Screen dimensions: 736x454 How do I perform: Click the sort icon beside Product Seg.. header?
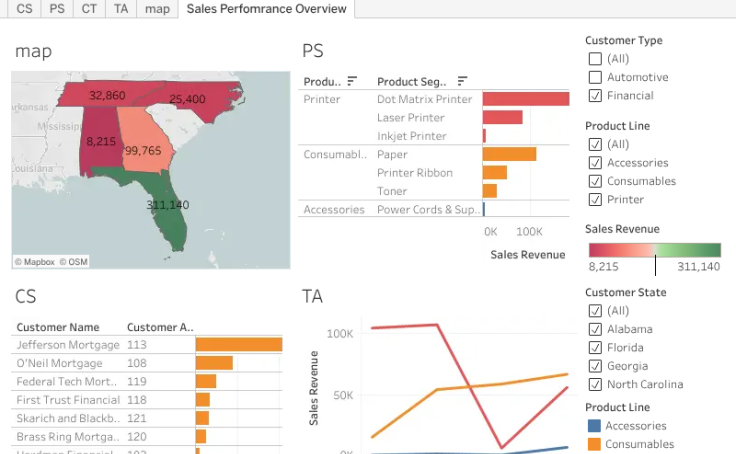click(x=462, y=81)
